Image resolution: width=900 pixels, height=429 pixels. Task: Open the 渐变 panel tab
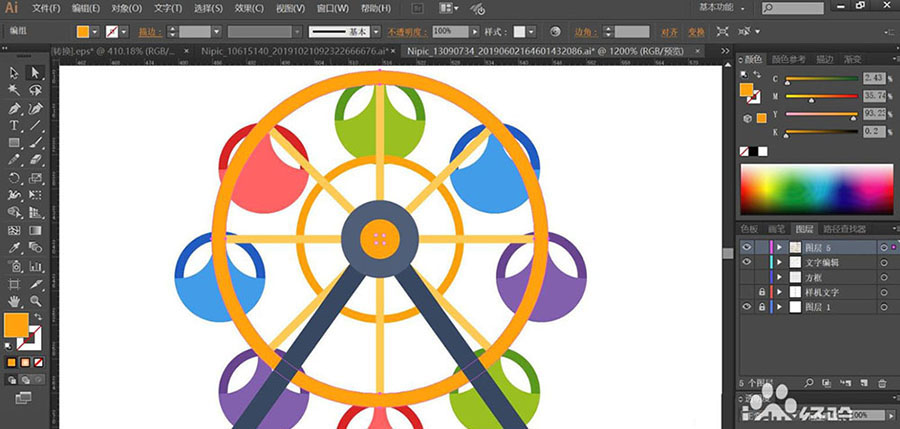[x=852, y=59]
